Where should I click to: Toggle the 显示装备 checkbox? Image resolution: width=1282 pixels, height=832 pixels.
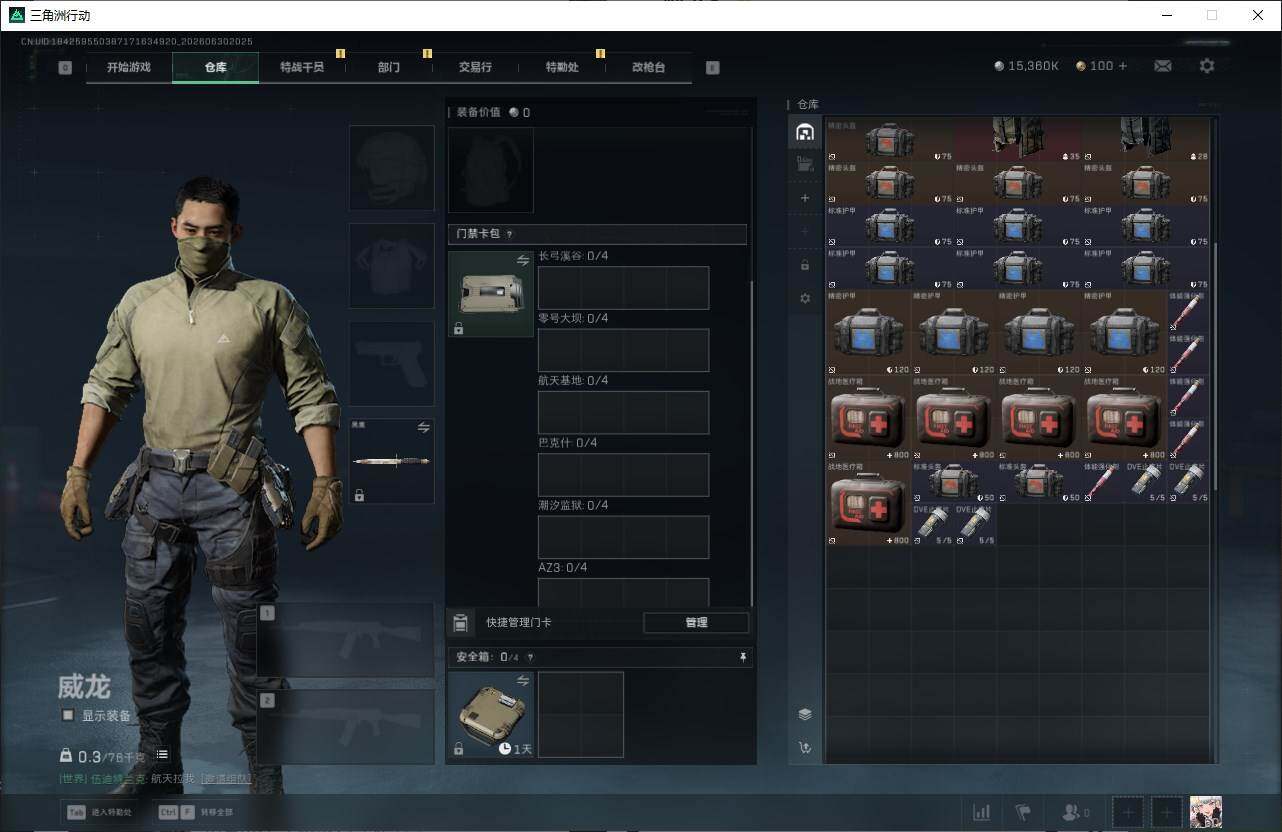coord(68,715)
